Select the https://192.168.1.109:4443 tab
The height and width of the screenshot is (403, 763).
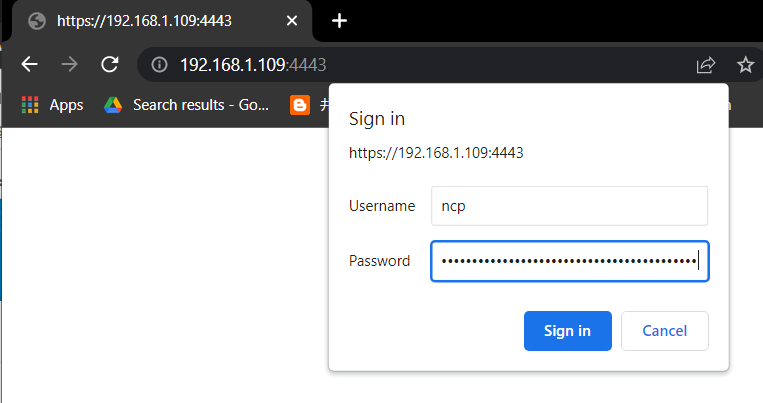click(x=162, y=21)
